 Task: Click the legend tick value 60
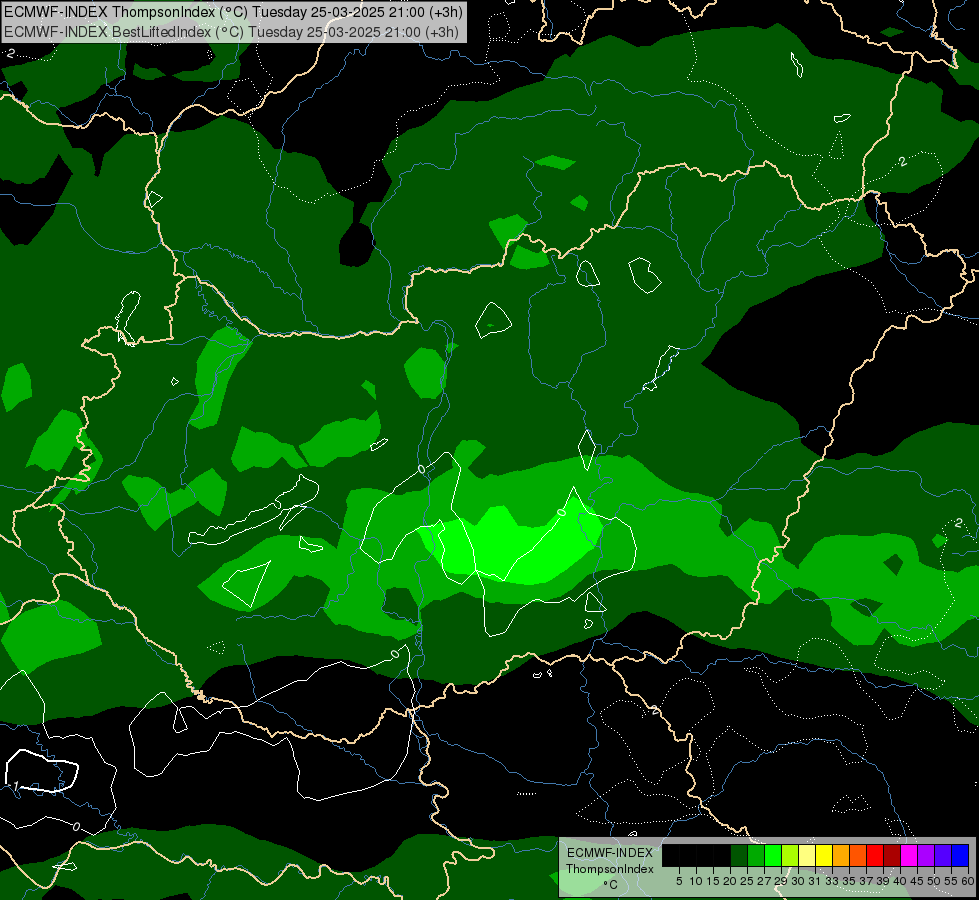pyautogui.click(x=968, y=881)
